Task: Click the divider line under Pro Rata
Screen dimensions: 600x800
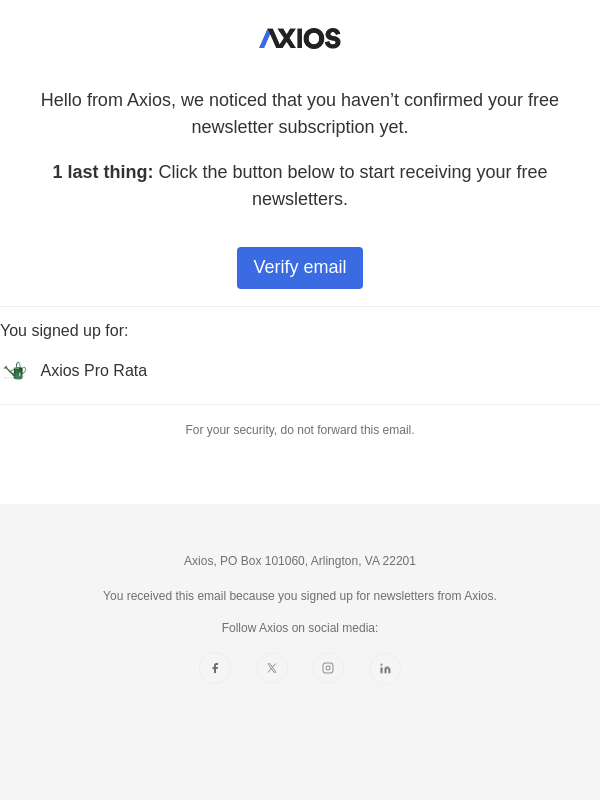Action: 300,404
